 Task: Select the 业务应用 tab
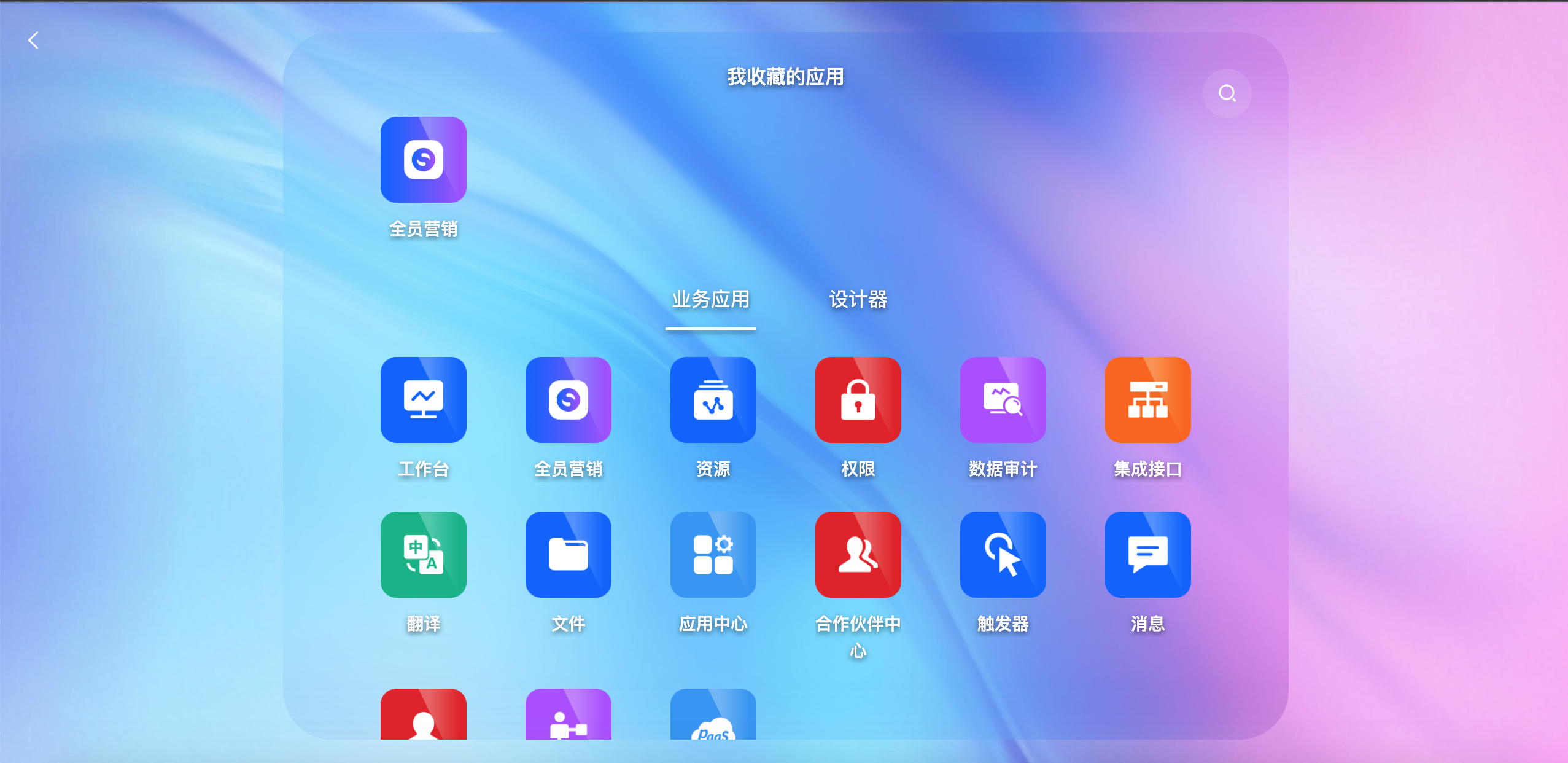(x=710, y=300)
